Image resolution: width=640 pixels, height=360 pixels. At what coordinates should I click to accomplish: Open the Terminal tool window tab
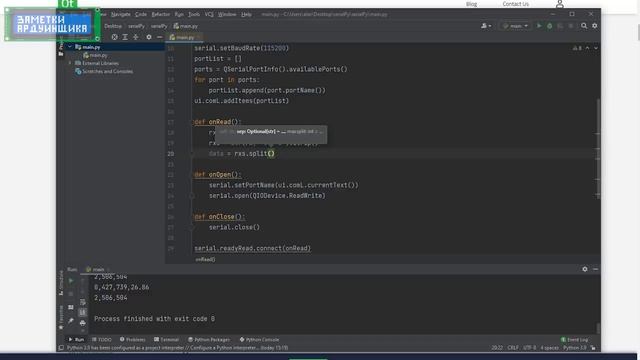point(167,340)
